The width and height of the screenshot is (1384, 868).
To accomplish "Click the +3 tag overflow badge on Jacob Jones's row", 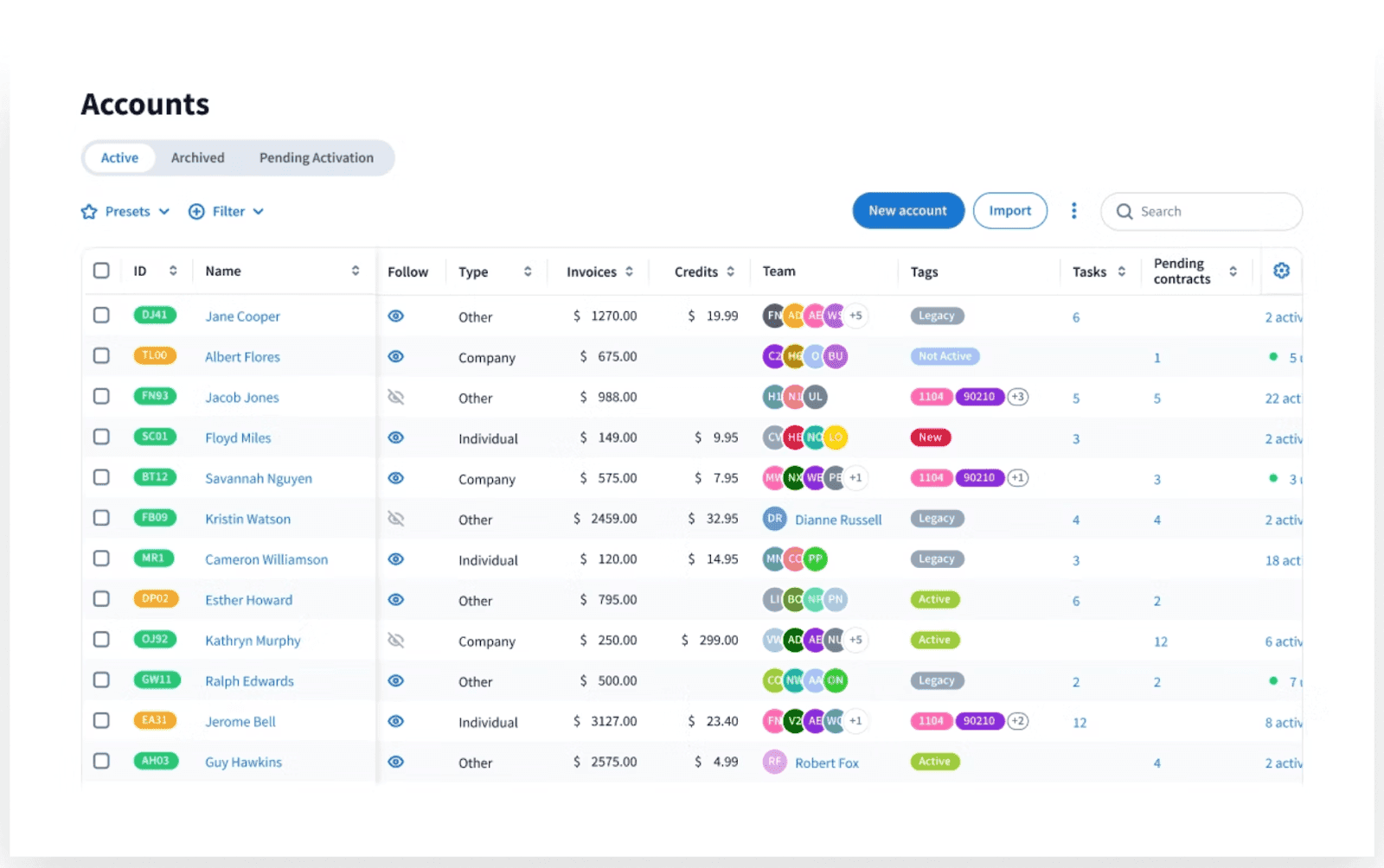I will tap(1017, 397).
